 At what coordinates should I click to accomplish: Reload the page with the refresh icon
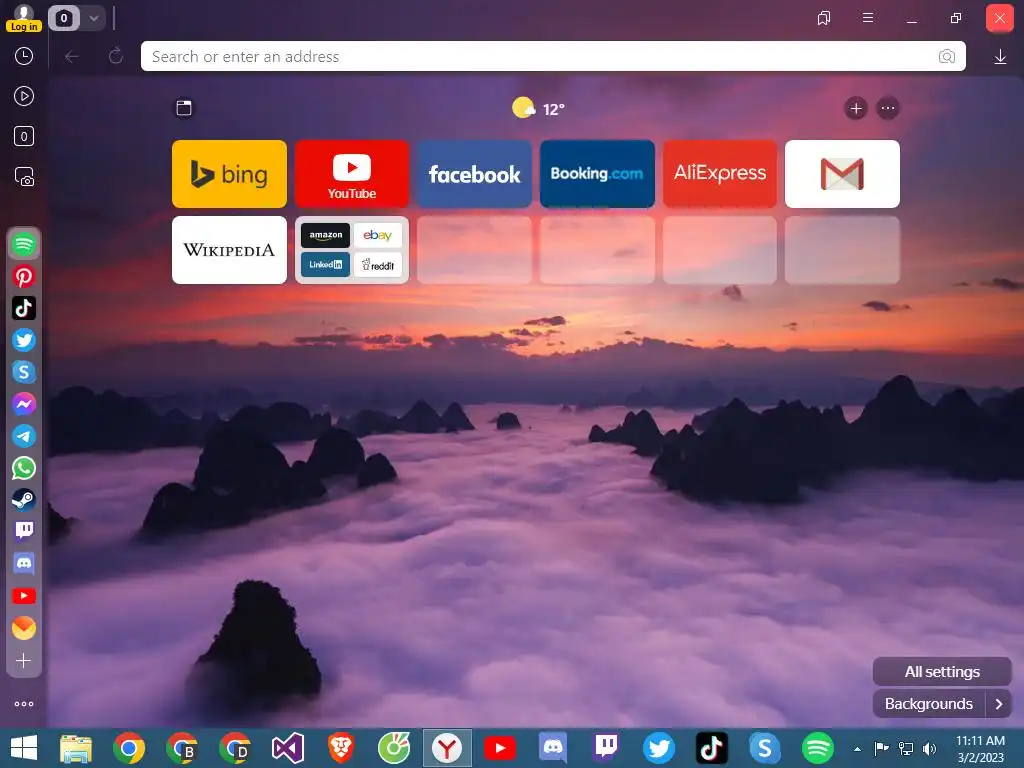(116, 56)
